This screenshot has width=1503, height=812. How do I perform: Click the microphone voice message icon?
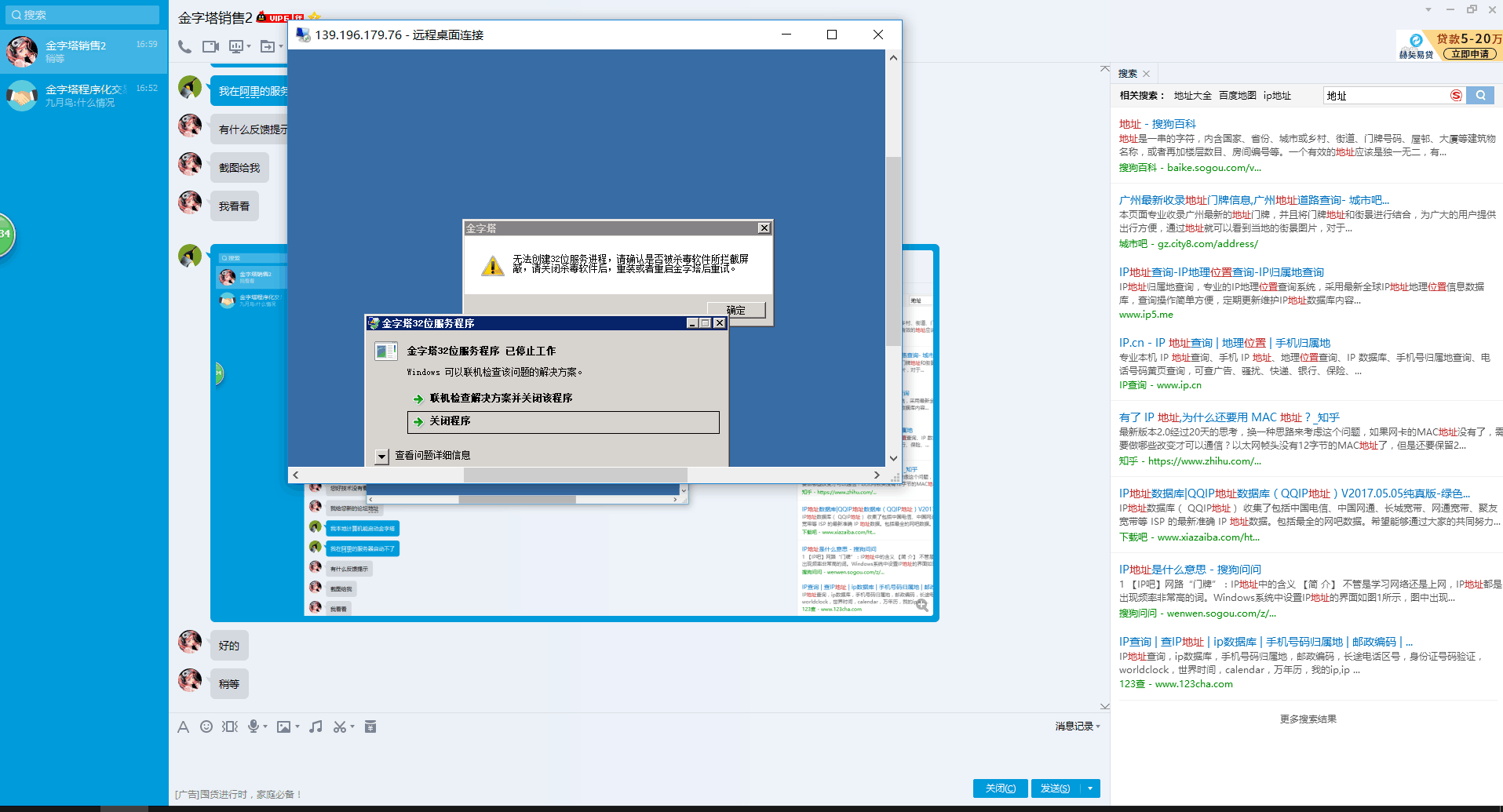(x=254, y=726)
